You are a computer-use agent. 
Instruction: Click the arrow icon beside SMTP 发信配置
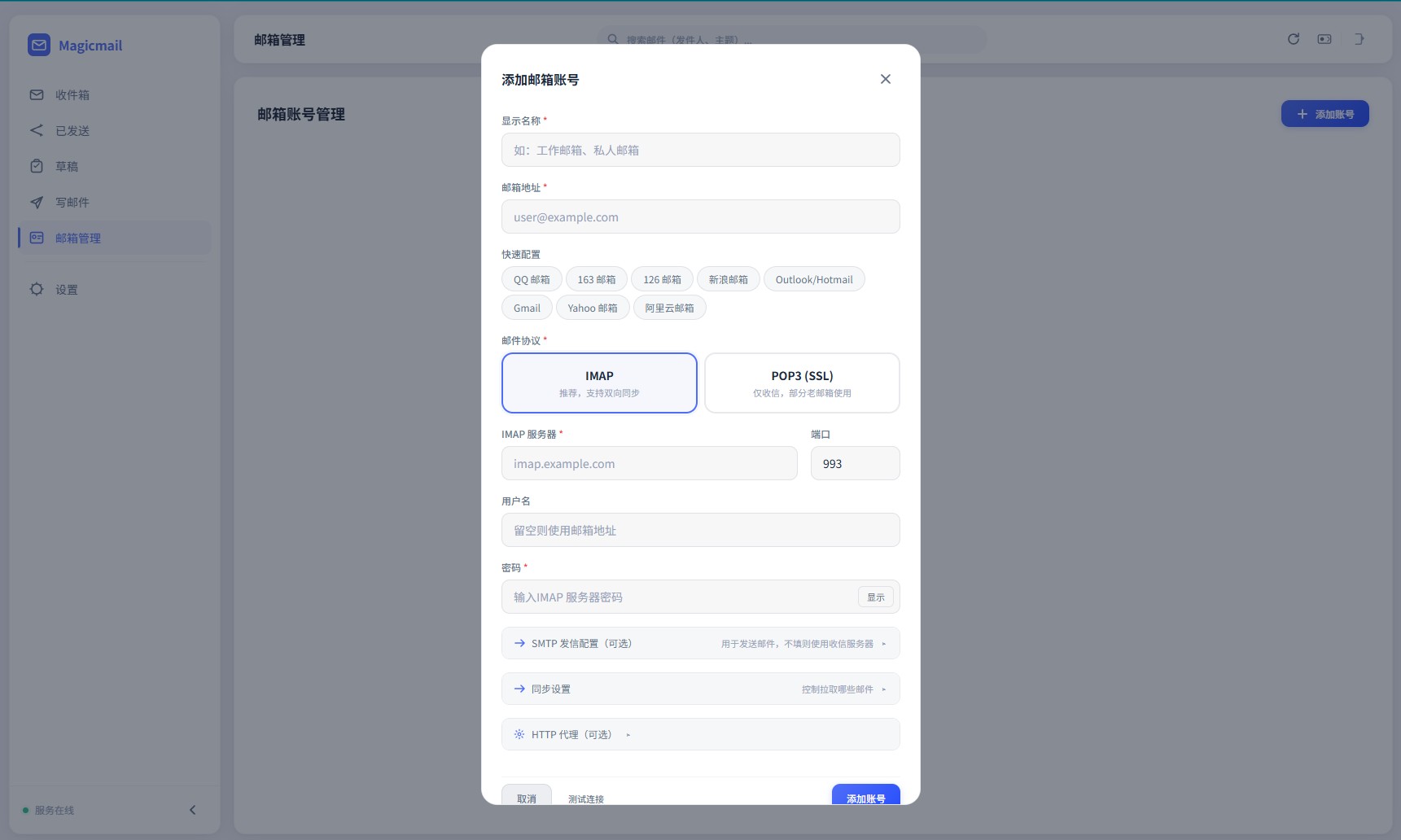519,643
